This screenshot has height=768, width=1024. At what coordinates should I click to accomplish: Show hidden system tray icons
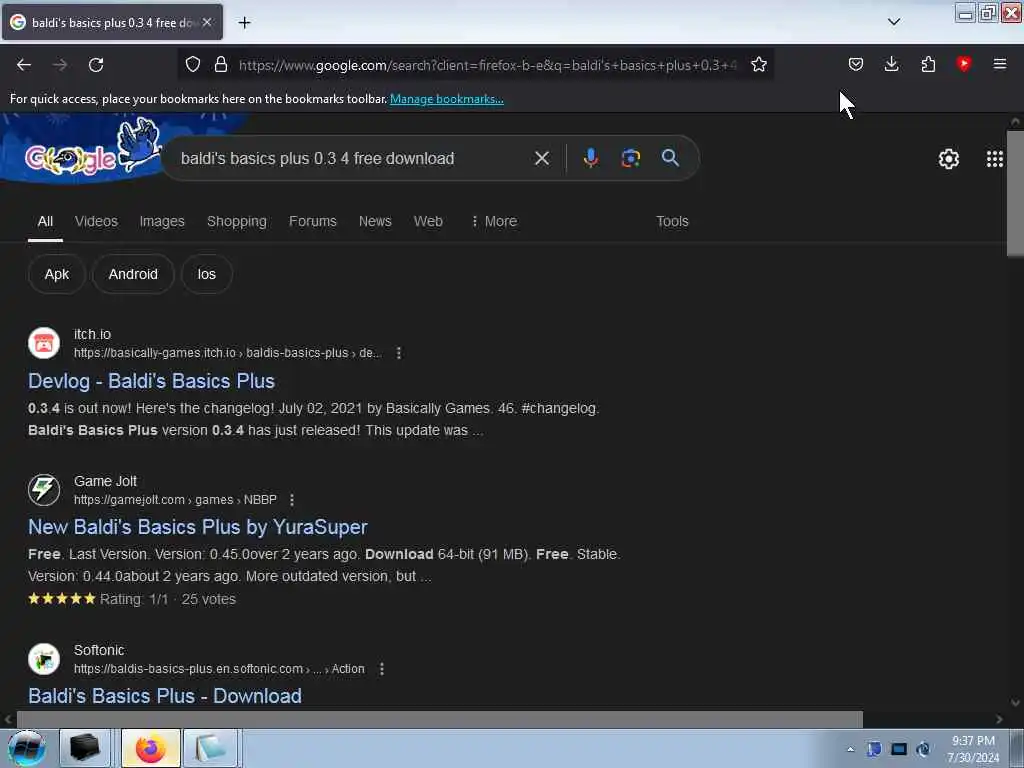point(850,749)
